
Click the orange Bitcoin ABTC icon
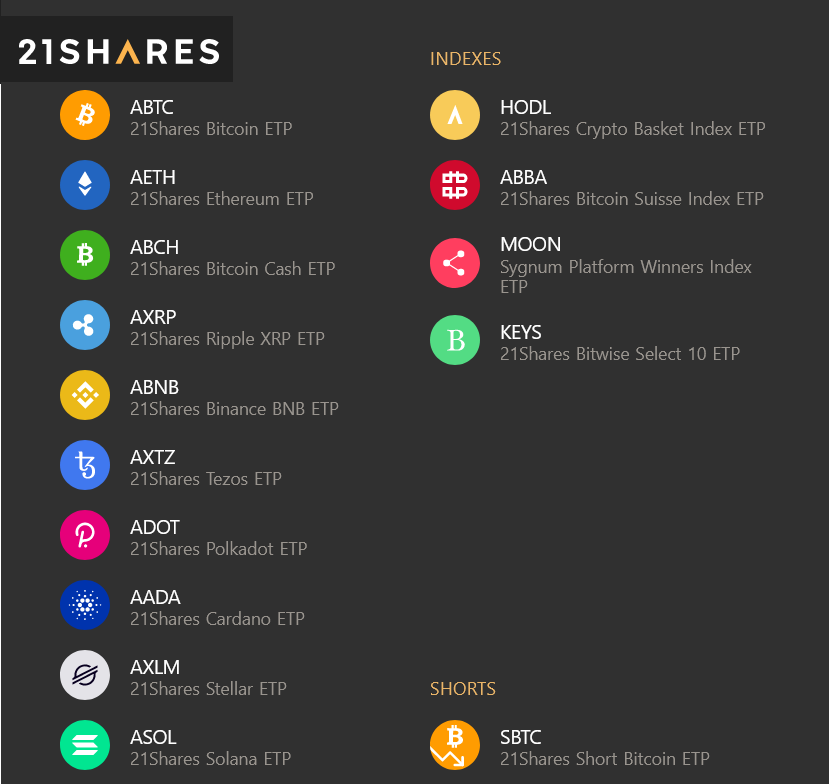point(85,115)
